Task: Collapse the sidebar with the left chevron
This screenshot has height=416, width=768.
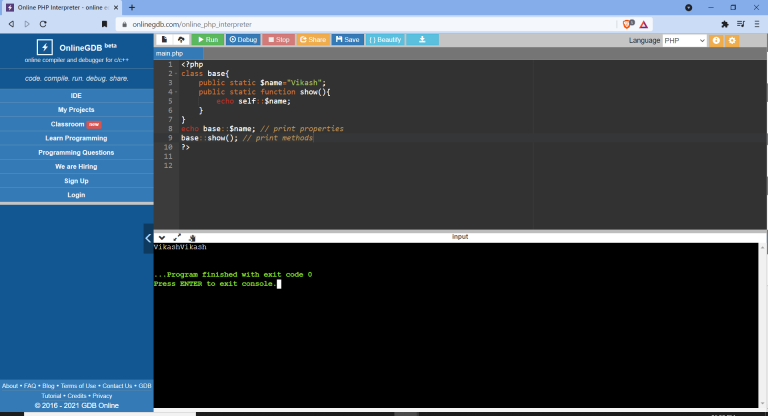Action: pos(148,238)
